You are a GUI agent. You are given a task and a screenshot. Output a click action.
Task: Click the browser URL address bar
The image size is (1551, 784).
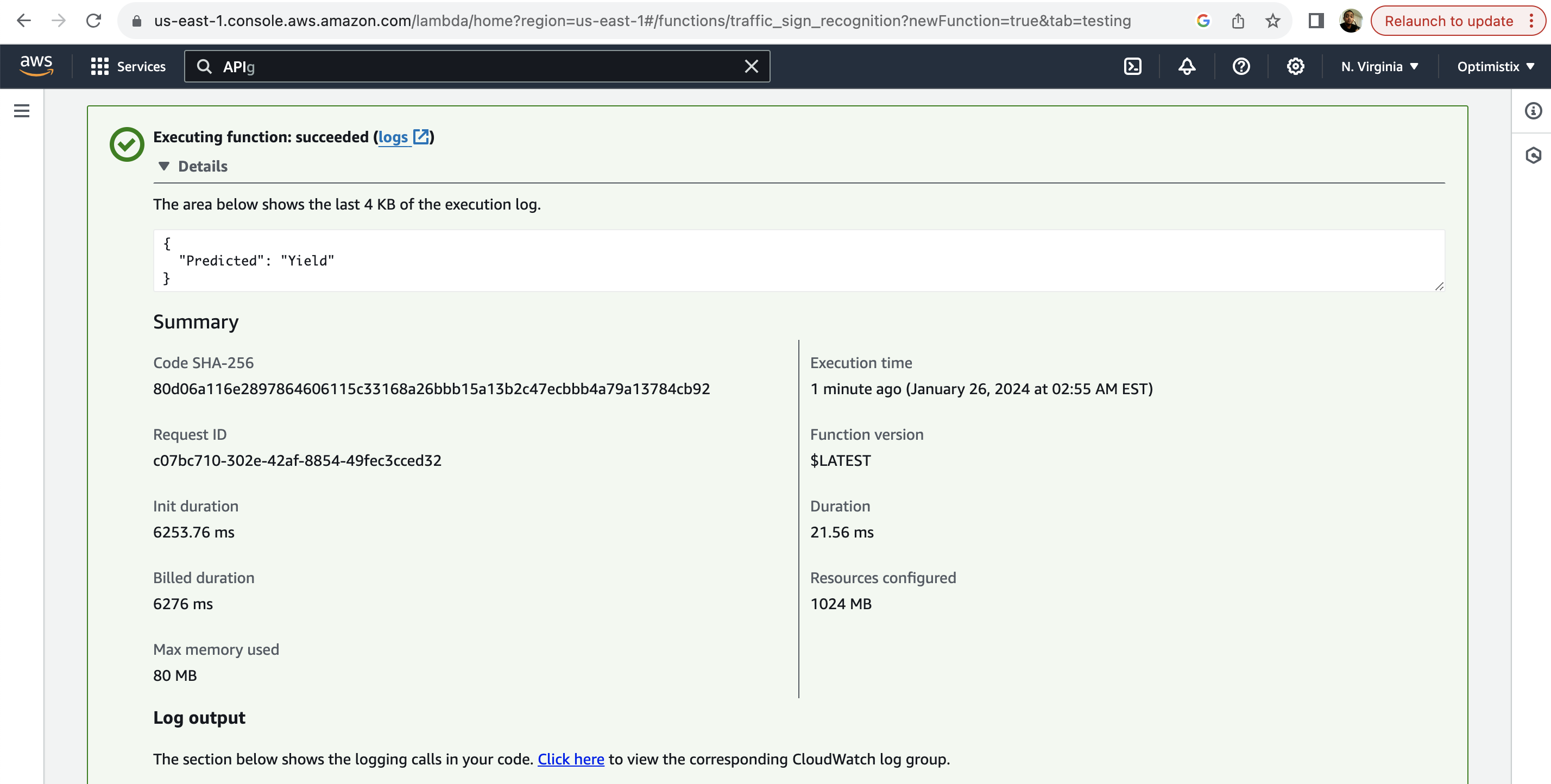click(642, 21)
